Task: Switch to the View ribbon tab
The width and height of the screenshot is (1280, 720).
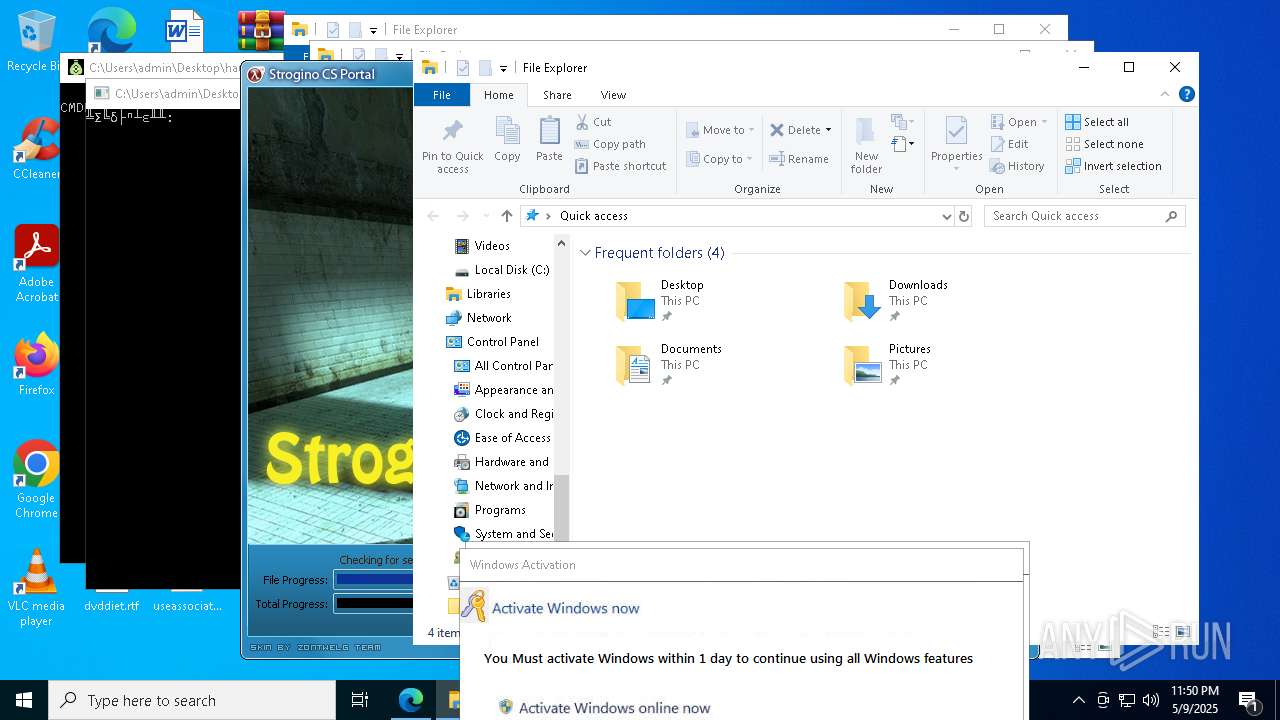Action: tap(613, 95)
